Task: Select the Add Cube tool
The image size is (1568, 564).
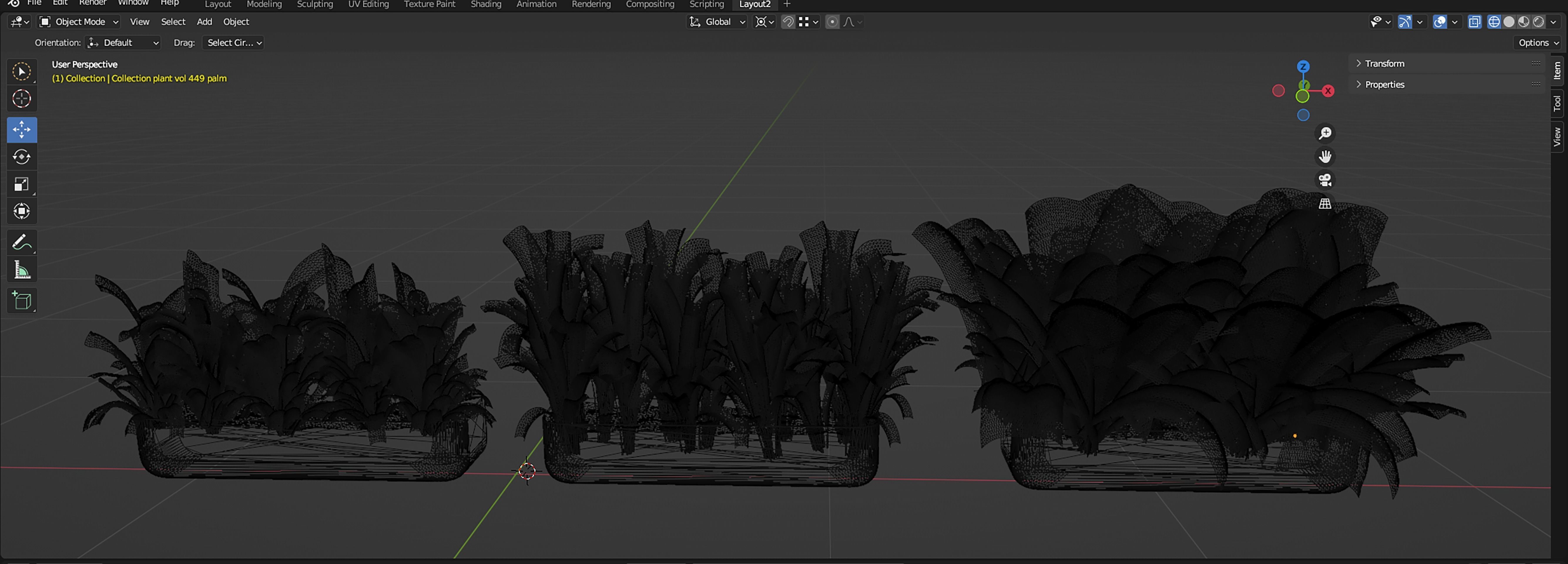Action: tap(22, 301)
